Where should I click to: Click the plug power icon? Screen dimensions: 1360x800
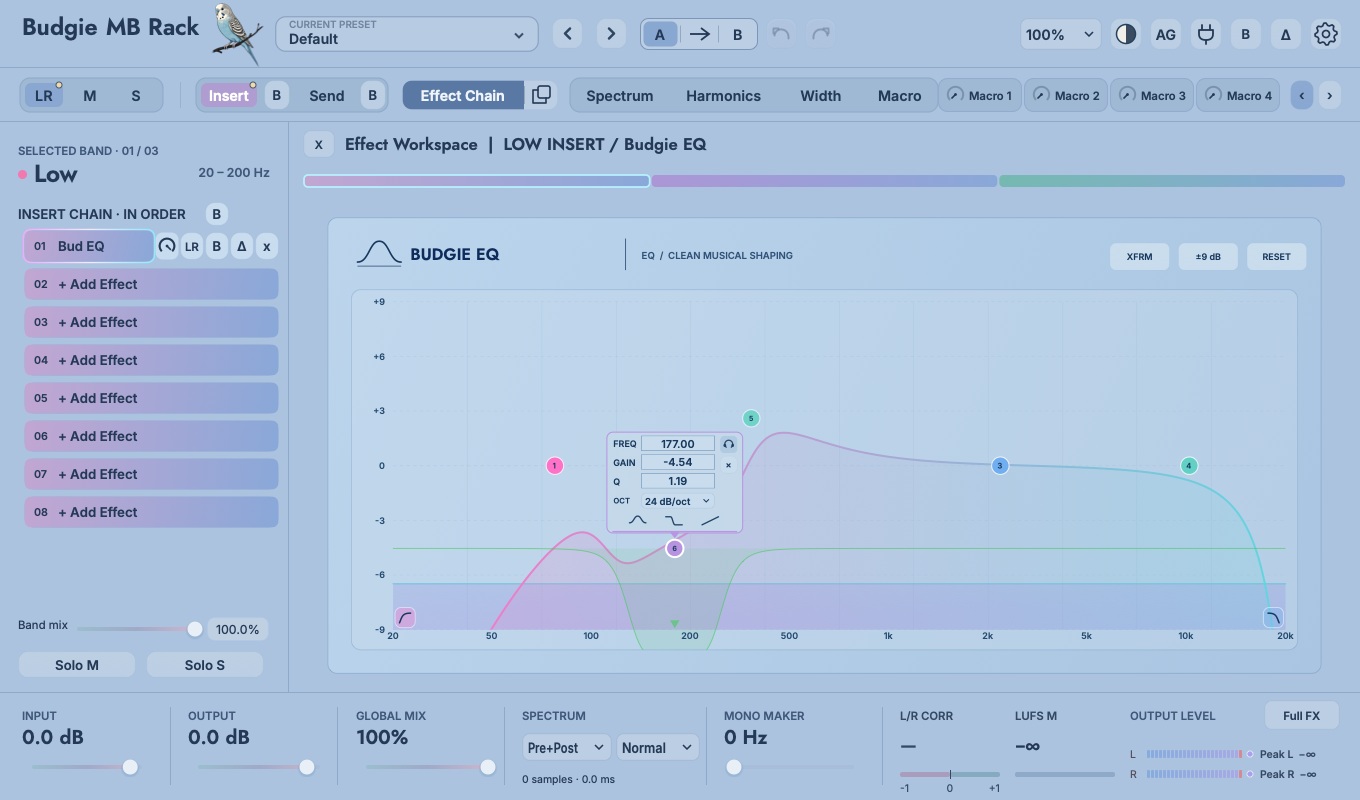pos(1206,34)
